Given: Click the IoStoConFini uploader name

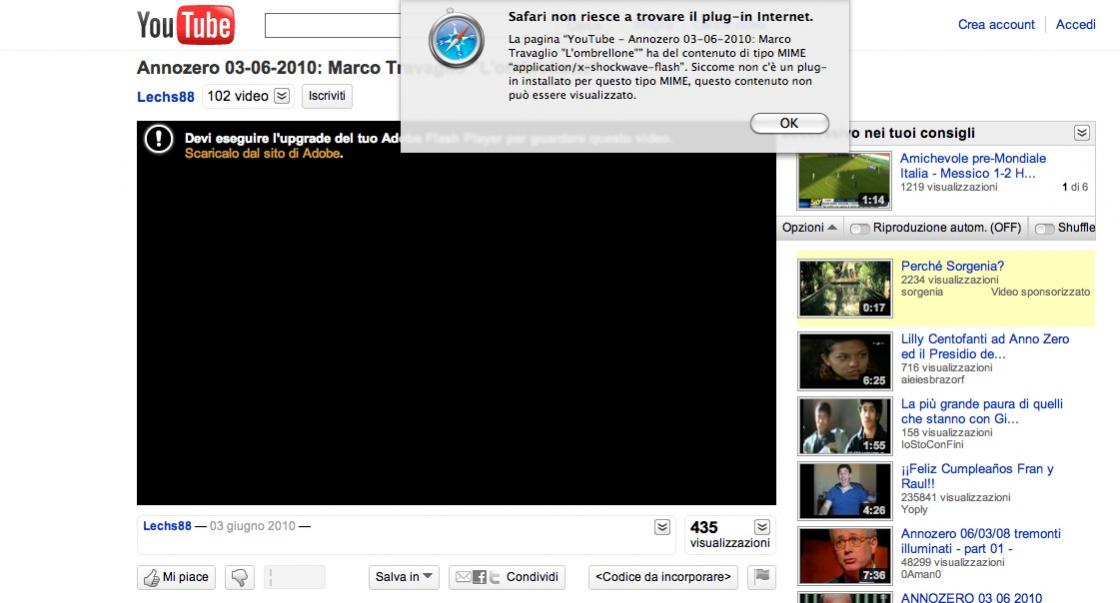Looking at the screenshot, I should coord(931,444).
